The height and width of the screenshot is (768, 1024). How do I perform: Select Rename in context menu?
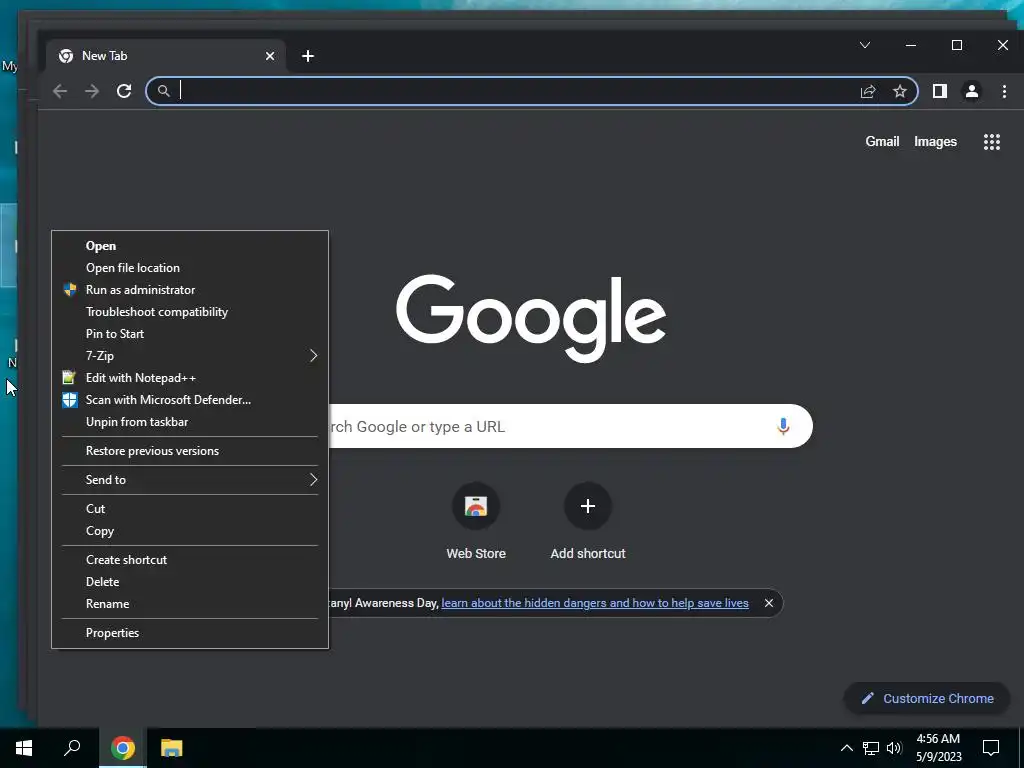[x=190, y=604]
